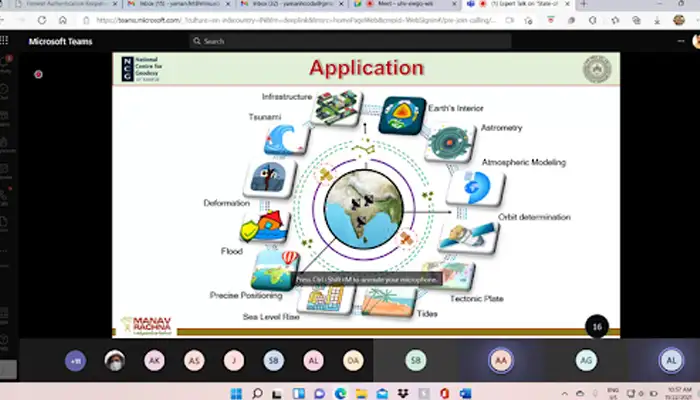Click the red recording indicator dot
The image size is (700, 400).
[x=38, y=74]
